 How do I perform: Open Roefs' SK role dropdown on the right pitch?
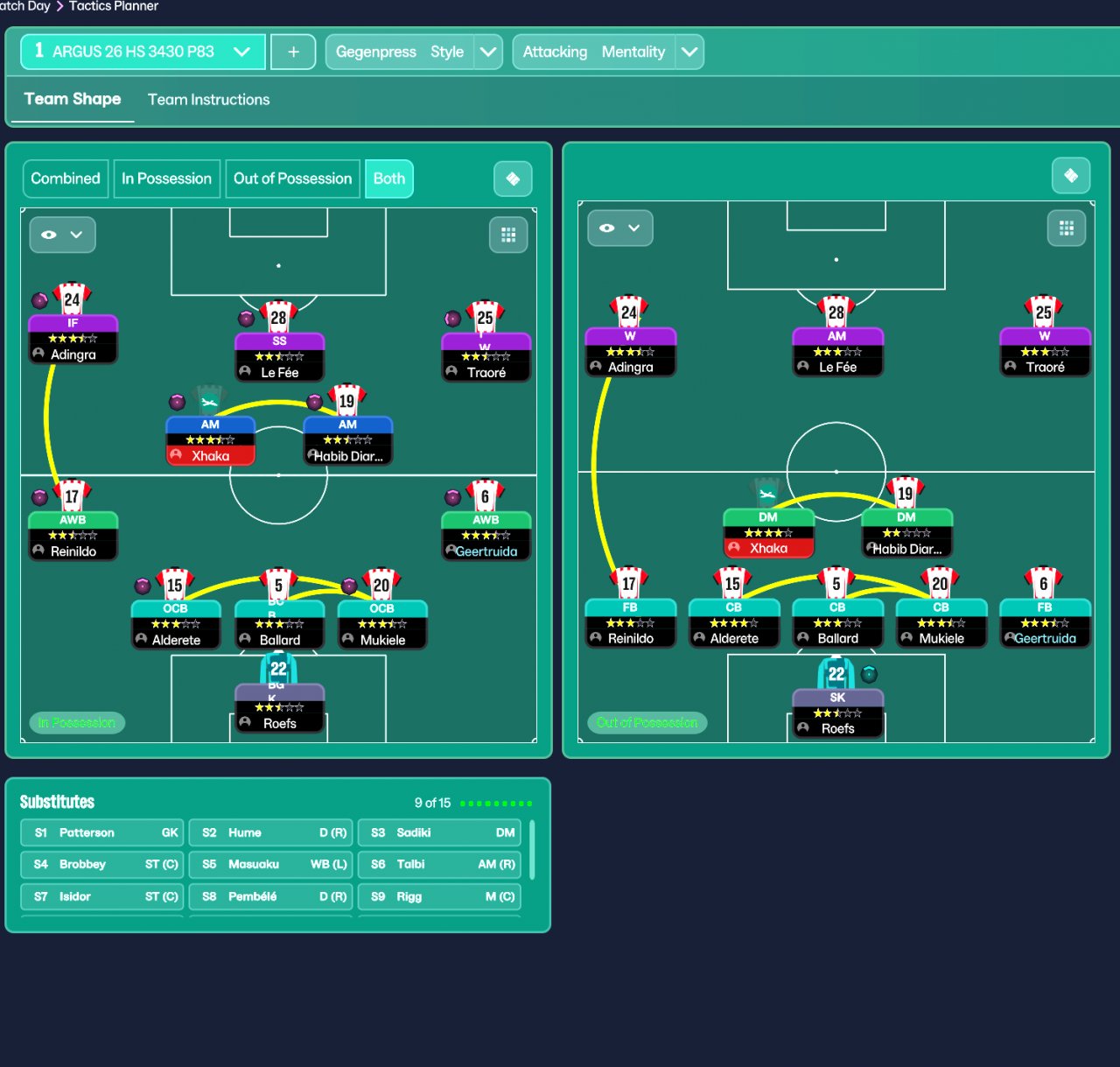pyautogui.click(x=837, y=698)
